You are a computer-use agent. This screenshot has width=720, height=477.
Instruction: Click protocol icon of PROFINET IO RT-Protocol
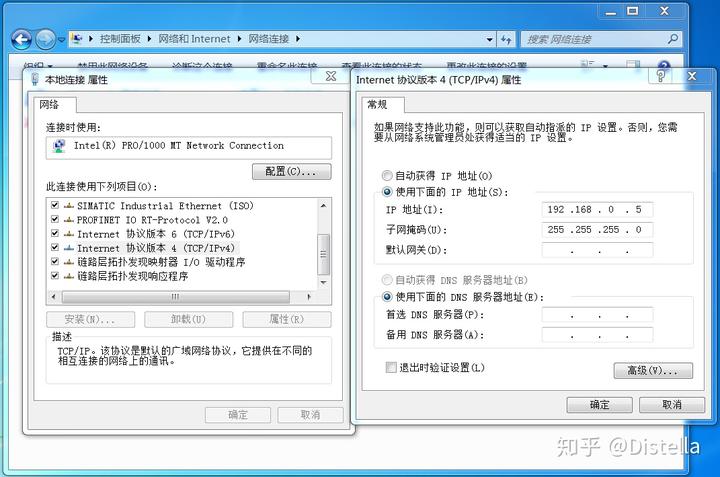(69, 220)
